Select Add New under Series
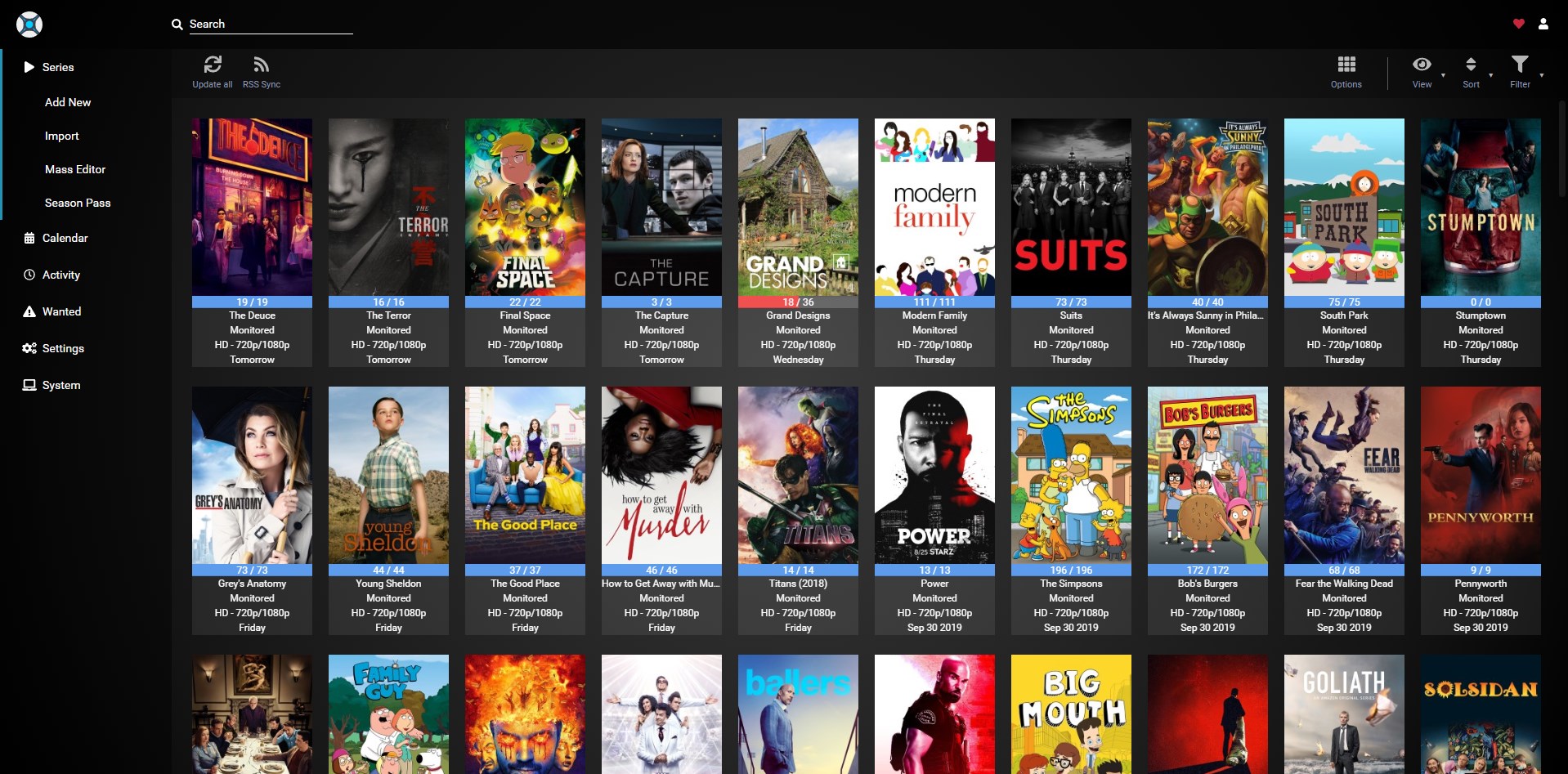The image size is (1568, 774). pyautogui.click(x=68, y=102)
